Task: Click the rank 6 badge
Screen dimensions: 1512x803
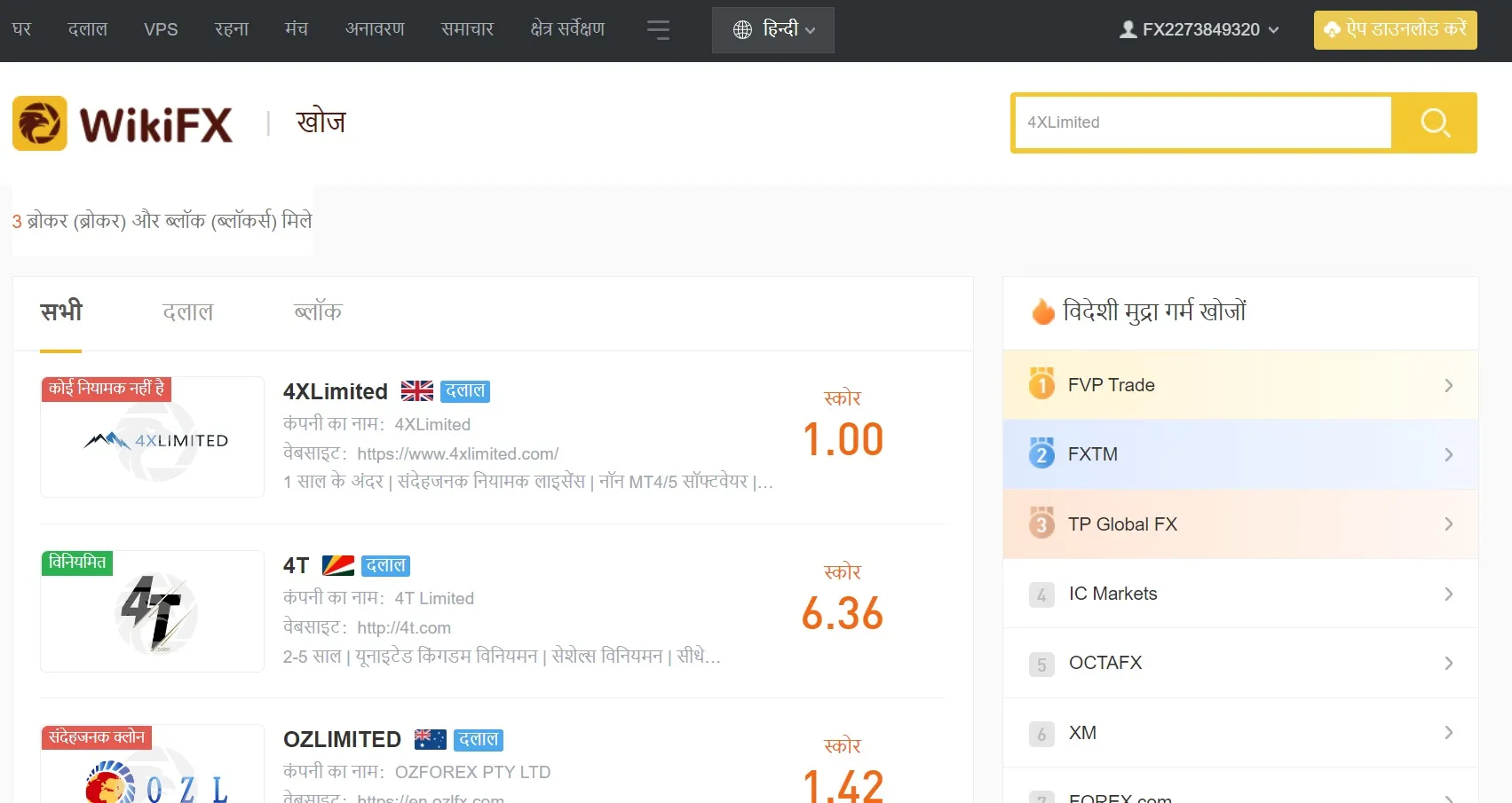Action: tap(1041, 734)
